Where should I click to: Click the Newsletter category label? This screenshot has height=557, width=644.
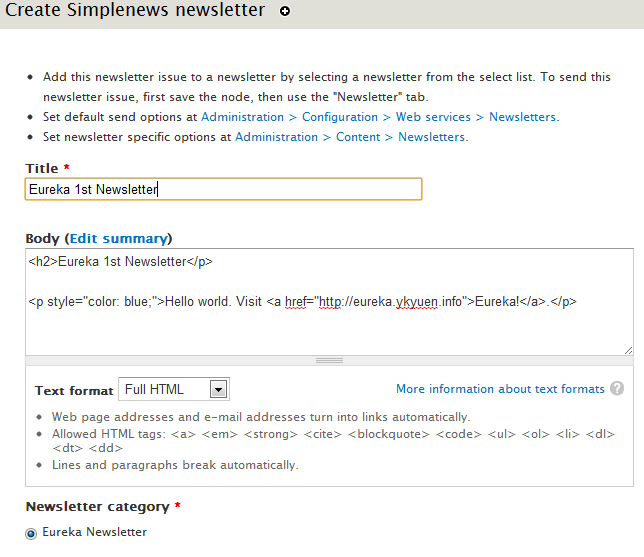98,507
